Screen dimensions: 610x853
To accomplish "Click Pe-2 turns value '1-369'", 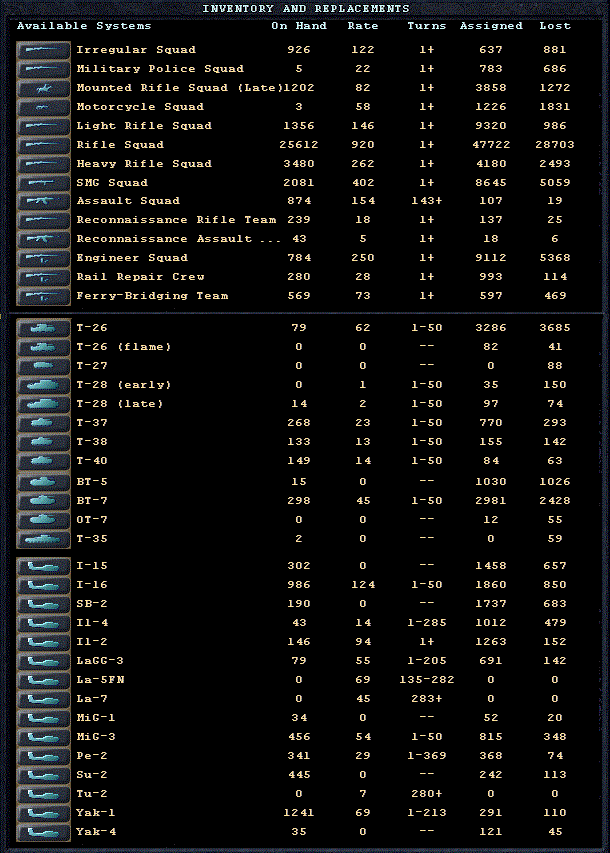I will tap(427, 756).
